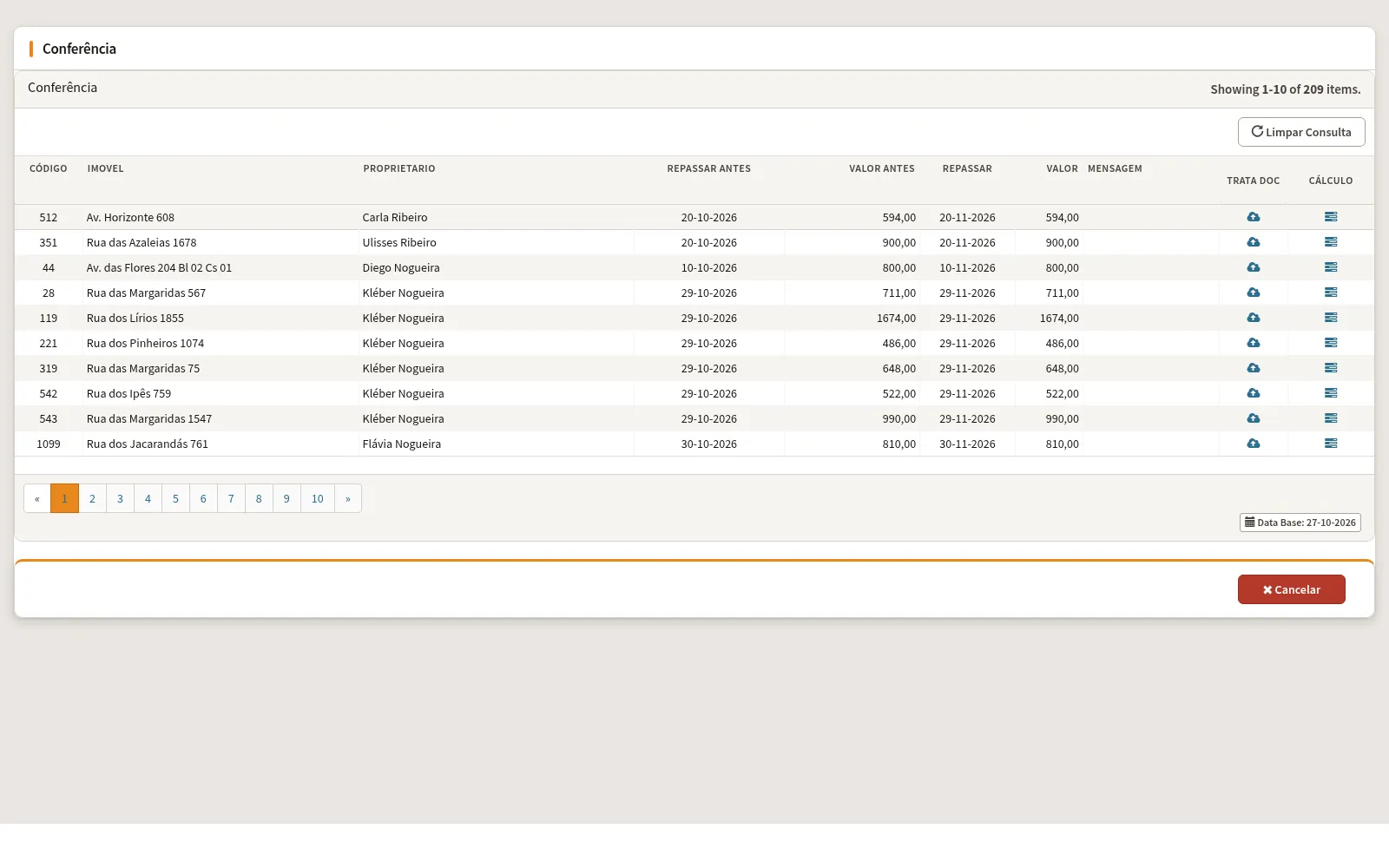Click upload icon for Rua das Margaridas 75
Screen dimensions: 1389x868
pos(1254,368)
